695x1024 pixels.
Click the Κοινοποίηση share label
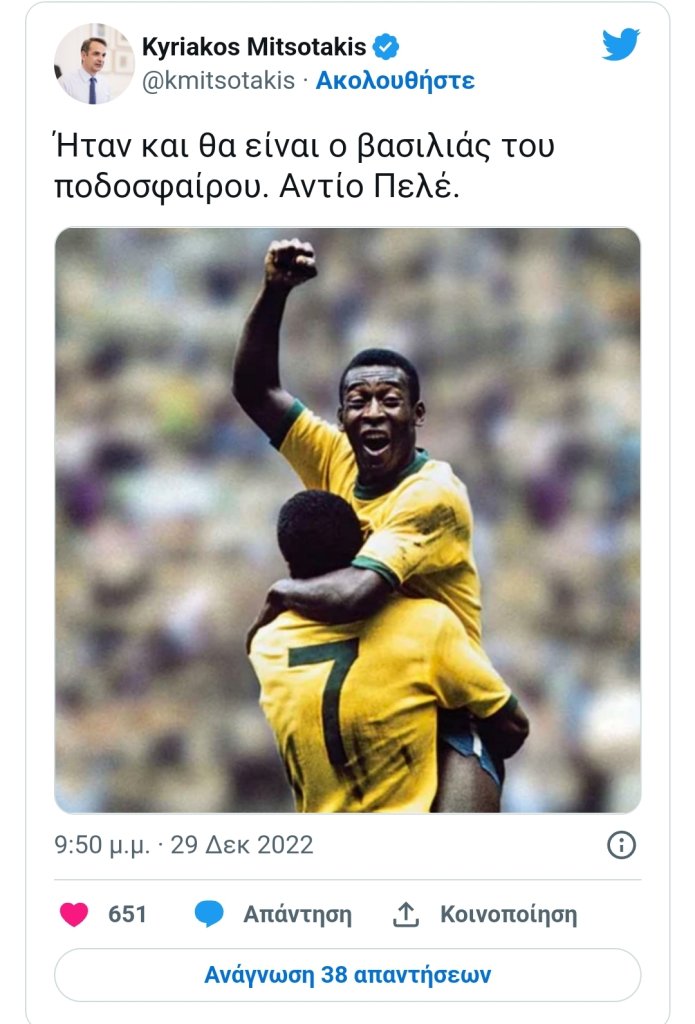509,914
